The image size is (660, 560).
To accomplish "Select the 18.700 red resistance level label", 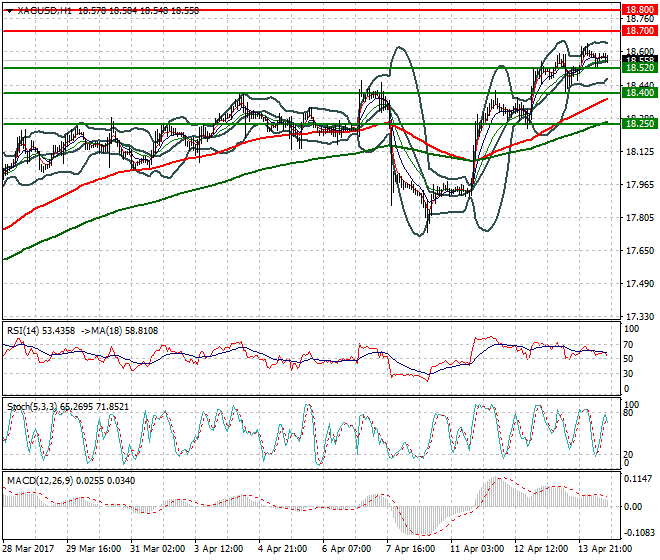I will coord(639,31).
